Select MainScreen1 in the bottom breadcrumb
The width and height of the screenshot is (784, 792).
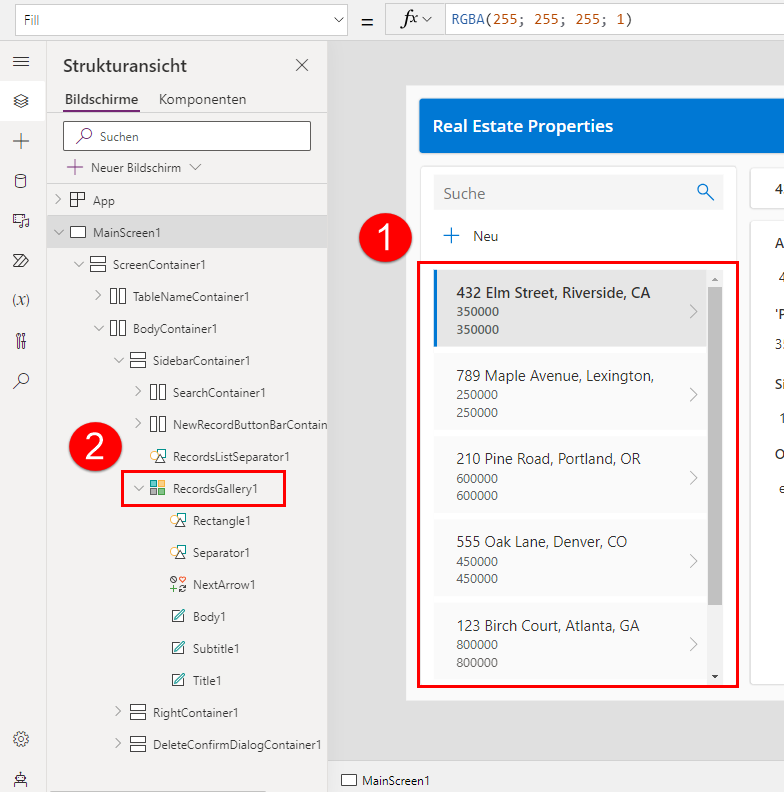385,780
